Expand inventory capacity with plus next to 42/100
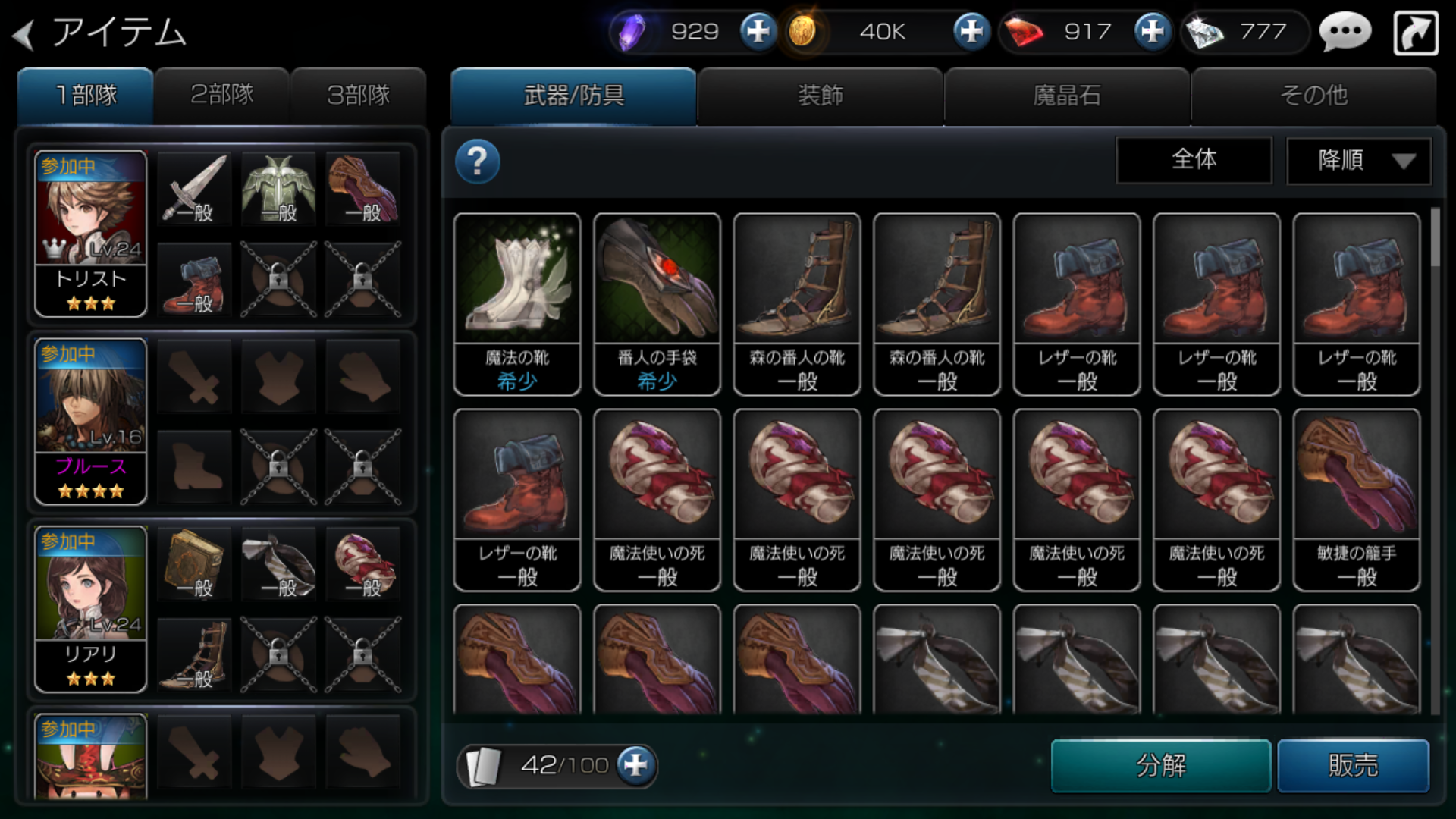Viewport: 1456px width, 819px height. (635, 764)
